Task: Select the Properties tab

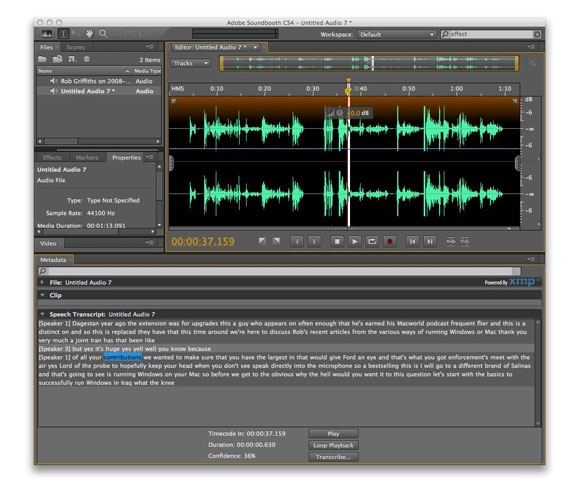Action: tap(126, 157)
